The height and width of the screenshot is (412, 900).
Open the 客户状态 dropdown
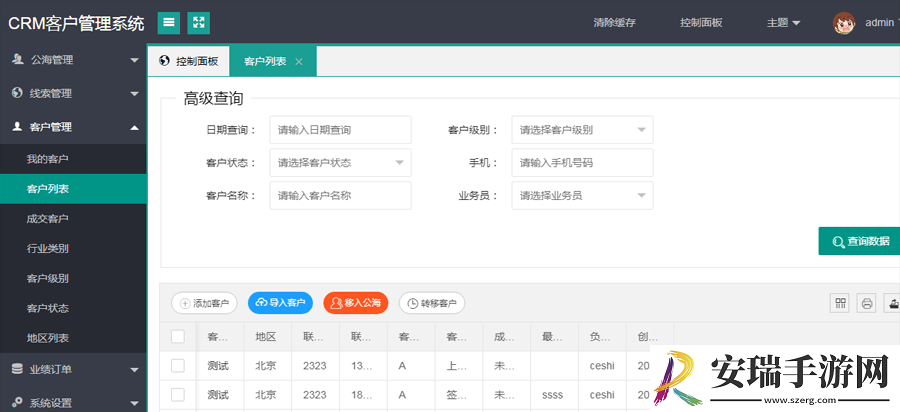coord(340,162)
